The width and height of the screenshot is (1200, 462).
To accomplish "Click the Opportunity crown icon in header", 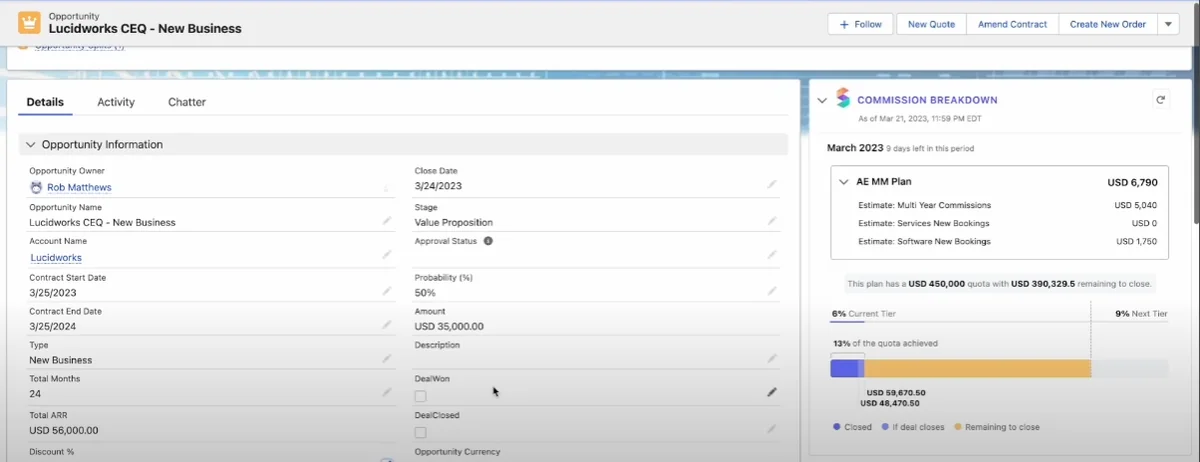I will (x=30, y=23).
